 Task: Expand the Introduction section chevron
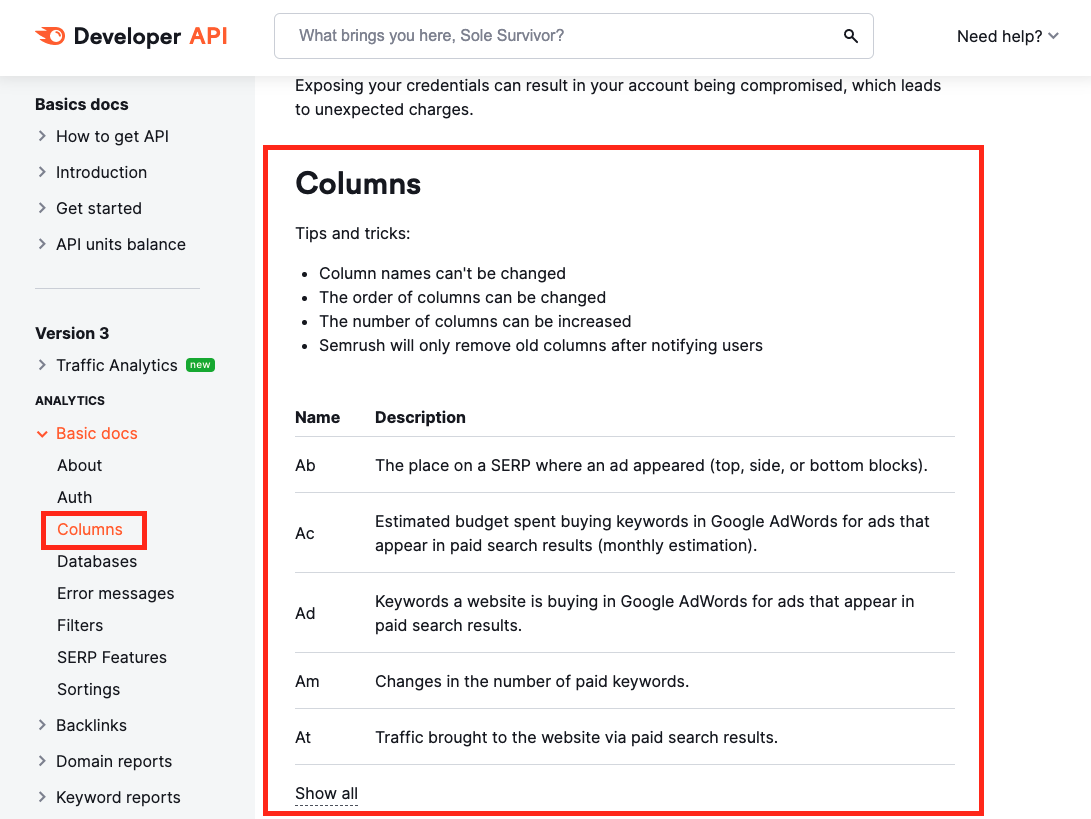[x=42, y=172]
